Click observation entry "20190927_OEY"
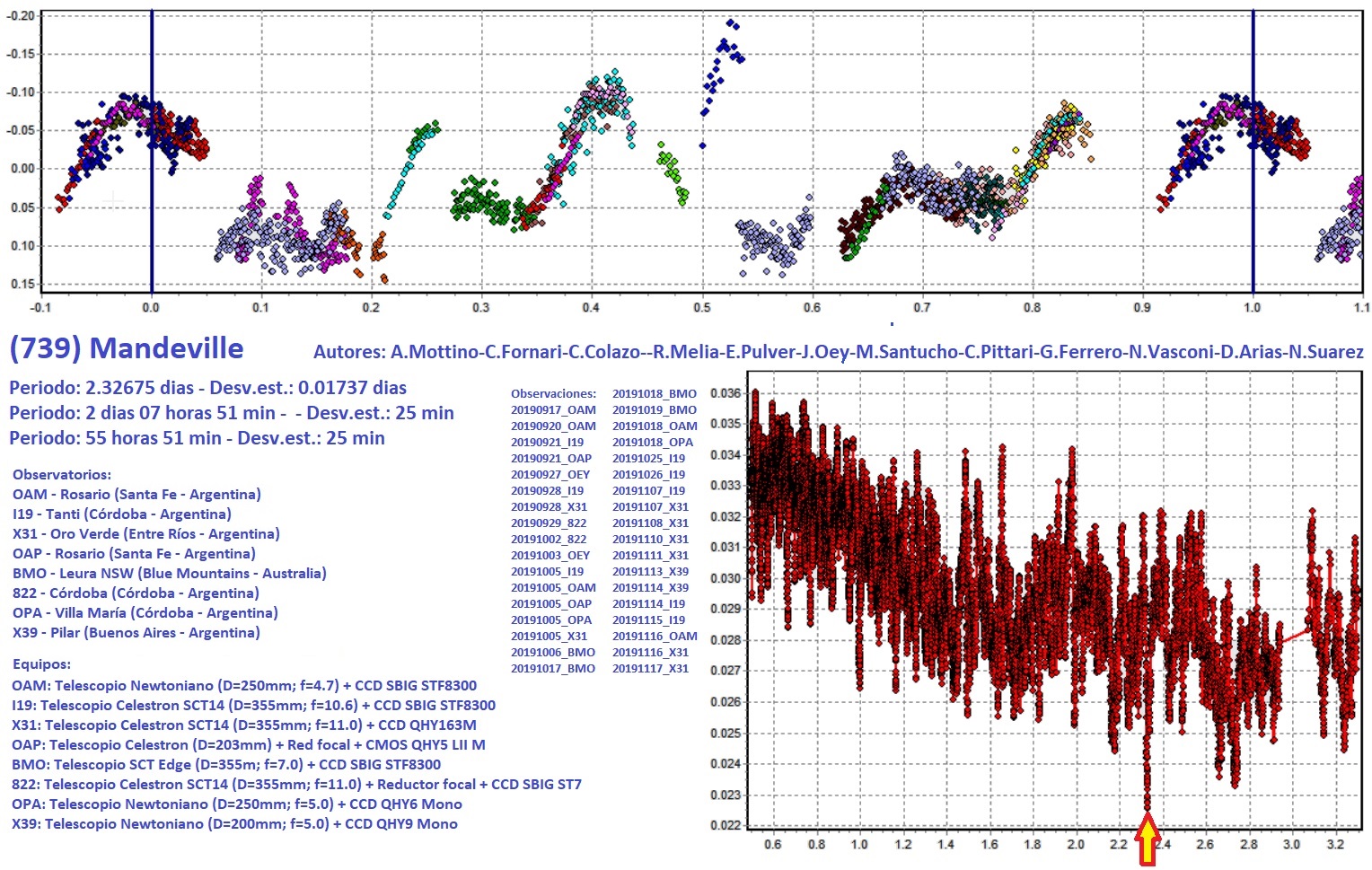 [x=550, y=474]
